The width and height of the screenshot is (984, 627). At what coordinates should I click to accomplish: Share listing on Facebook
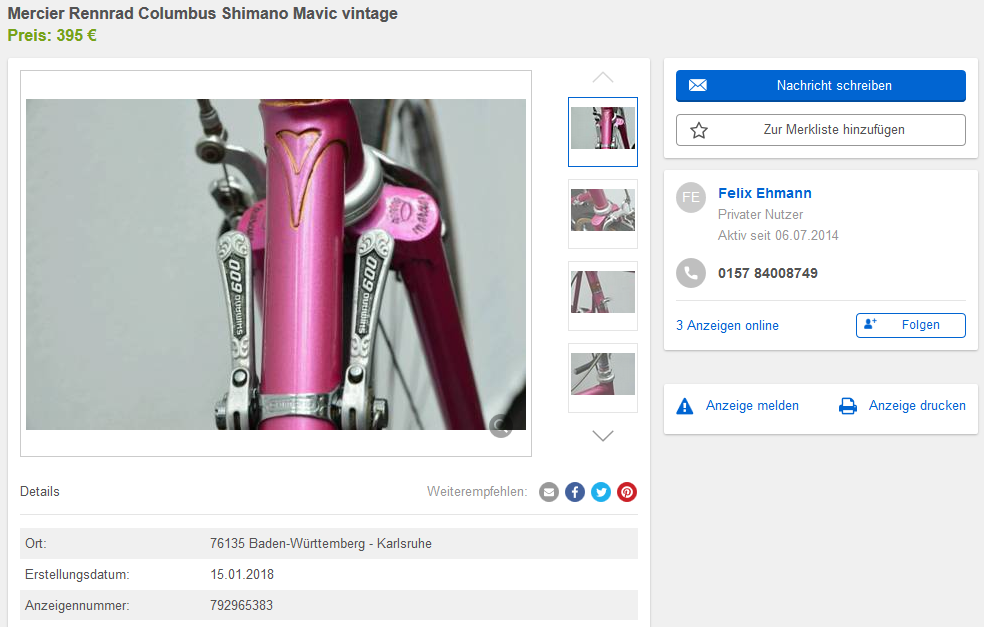coord(575,492)
